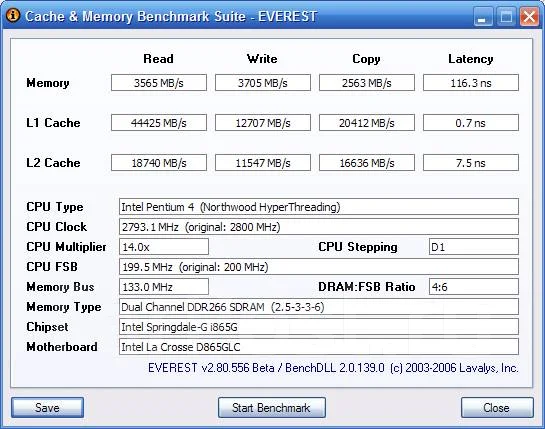Select L1 Cache Copy value 20412 MB/s
This screenshot has width=545, height=429.
[367, 123]
